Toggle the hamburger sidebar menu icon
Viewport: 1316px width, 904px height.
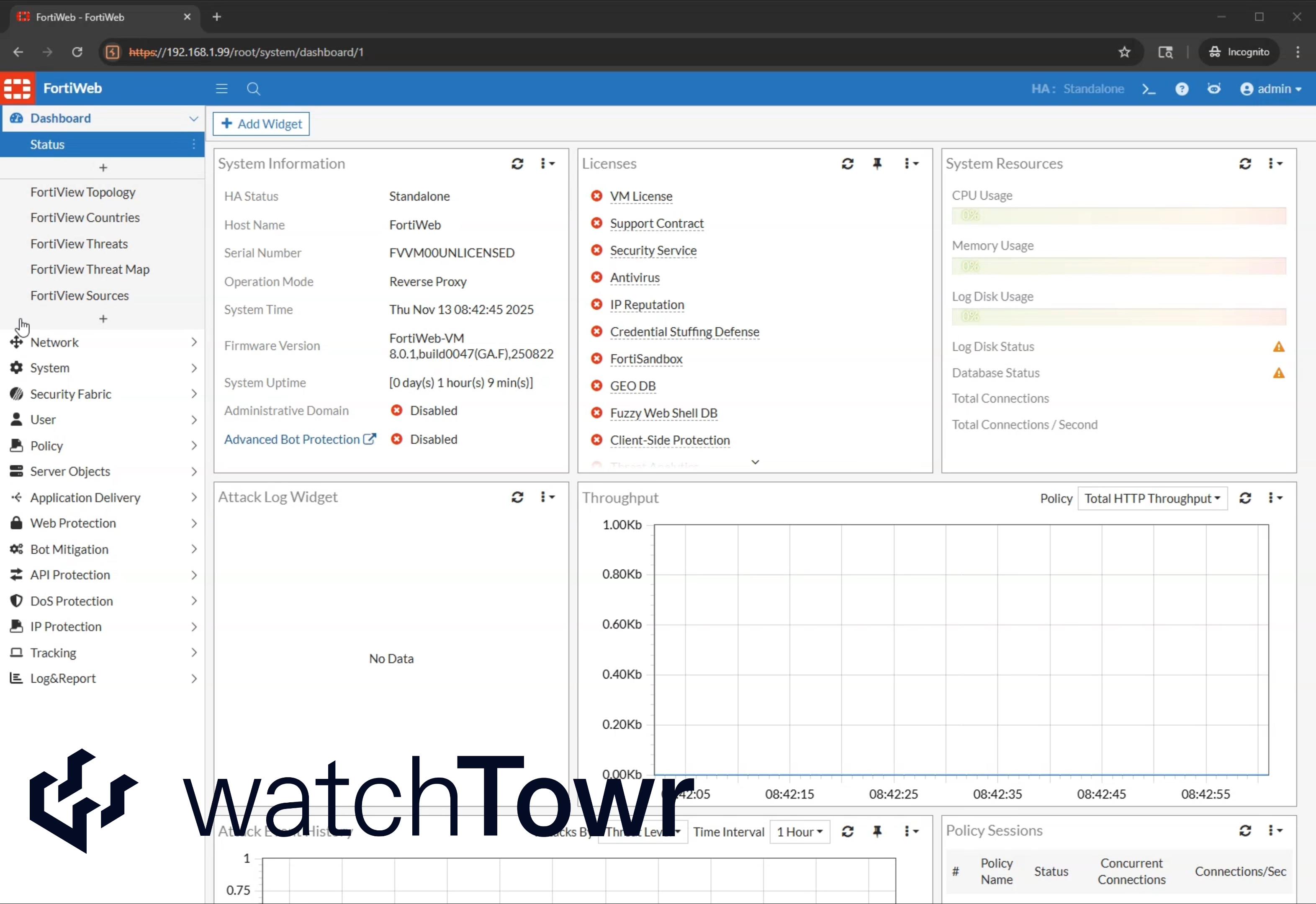[221, 89]
